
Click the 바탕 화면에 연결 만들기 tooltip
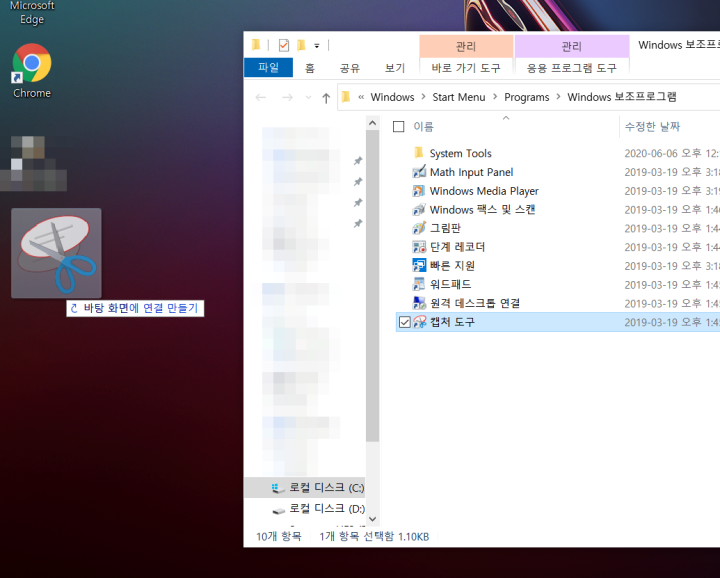click(x=135, y=308)
